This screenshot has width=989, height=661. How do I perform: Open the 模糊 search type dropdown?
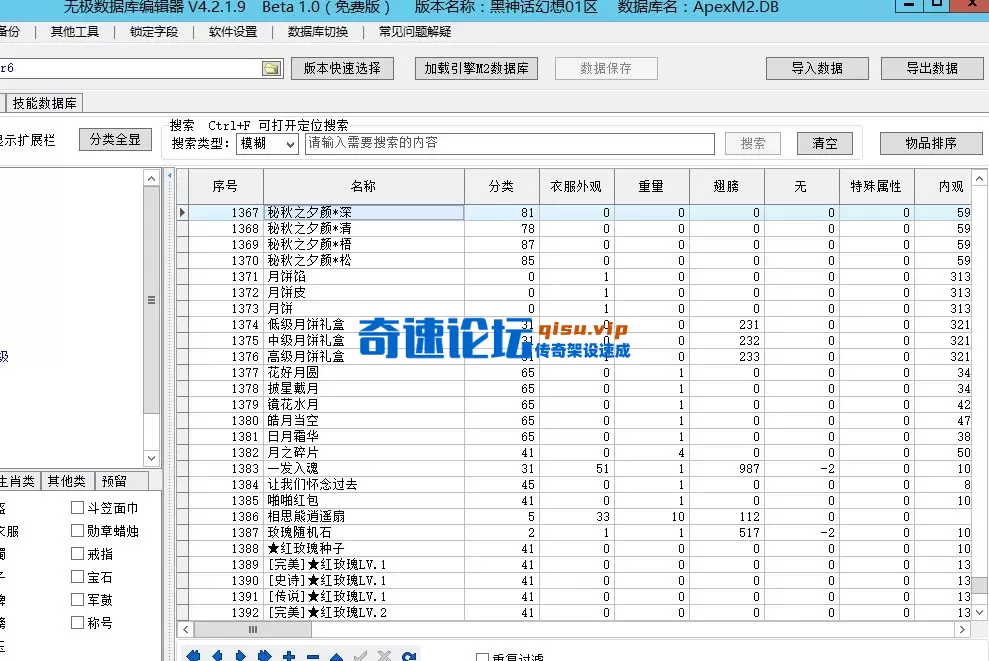290,145
